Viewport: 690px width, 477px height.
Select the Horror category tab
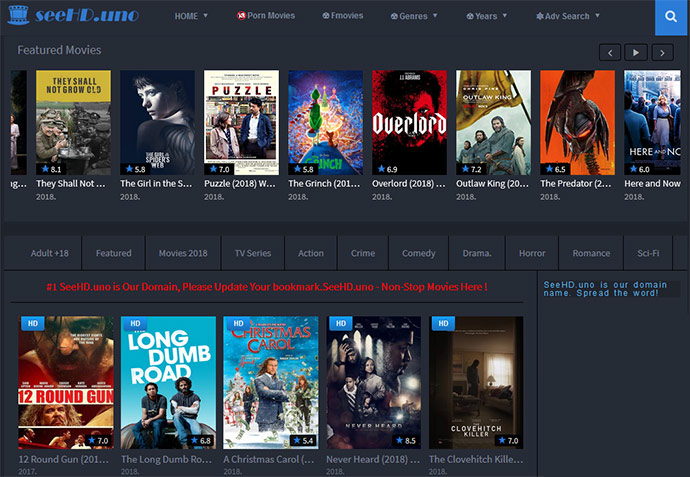point(532,253)
